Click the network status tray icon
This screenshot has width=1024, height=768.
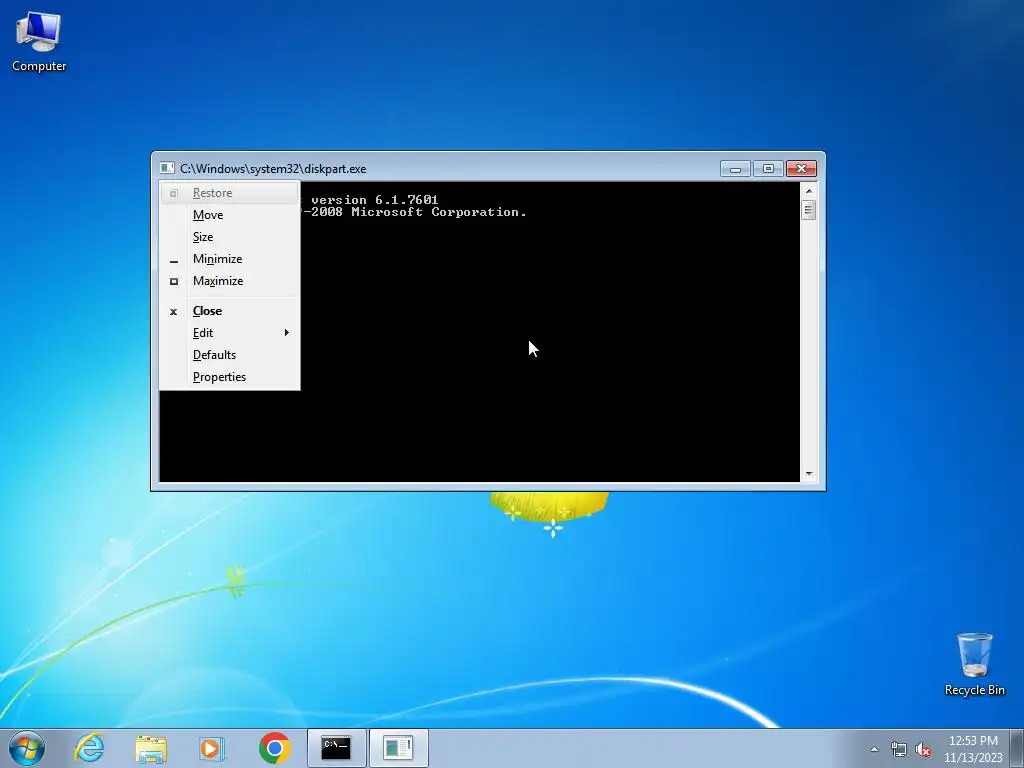coord(899,749)
